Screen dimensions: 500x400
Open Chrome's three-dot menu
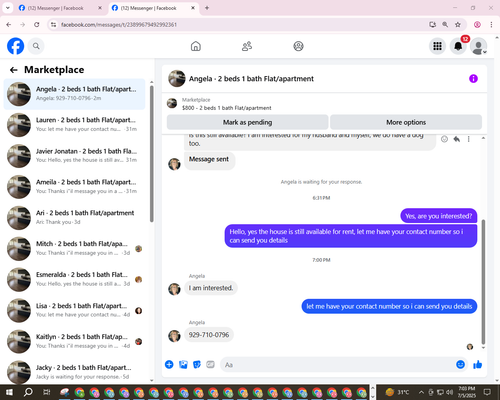pyautogui.click(x=491, y=25)
